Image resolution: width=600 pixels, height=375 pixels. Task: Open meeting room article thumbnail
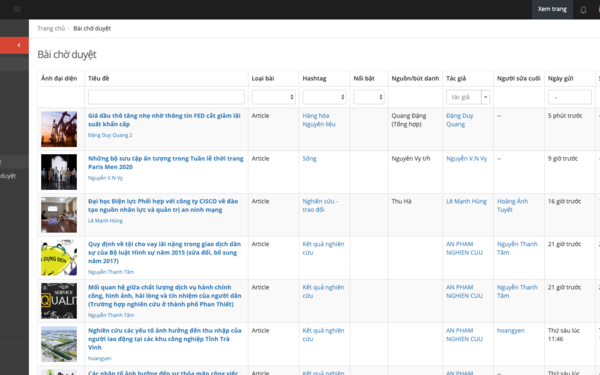(59, 215)
